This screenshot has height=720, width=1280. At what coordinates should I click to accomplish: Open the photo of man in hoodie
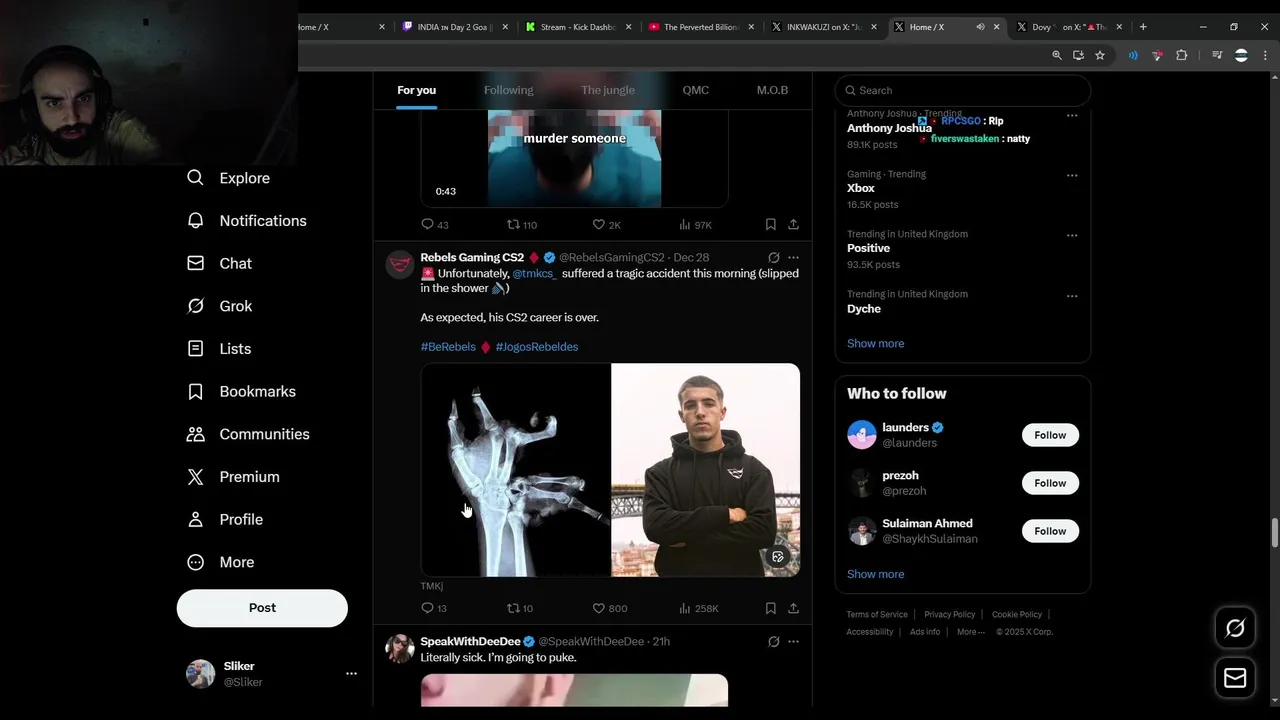[x=705, y=470]
